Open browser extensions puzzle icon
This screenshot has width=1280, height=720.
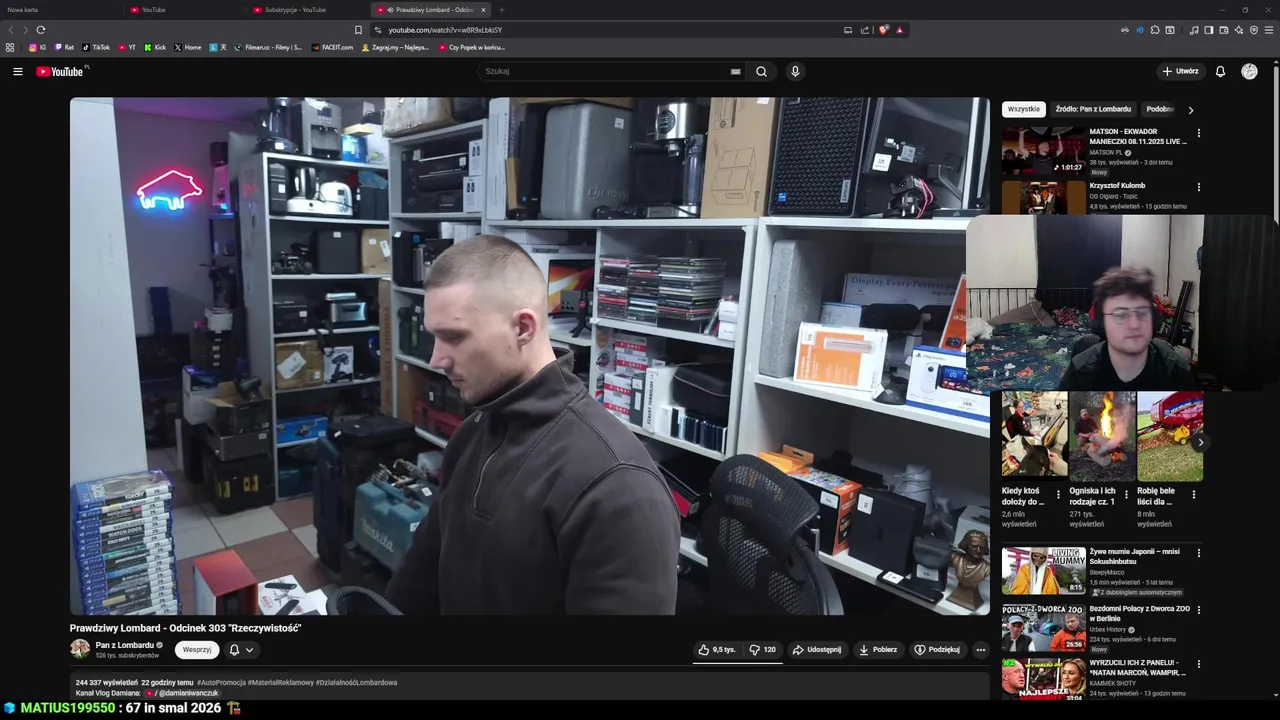[1155, 30]
